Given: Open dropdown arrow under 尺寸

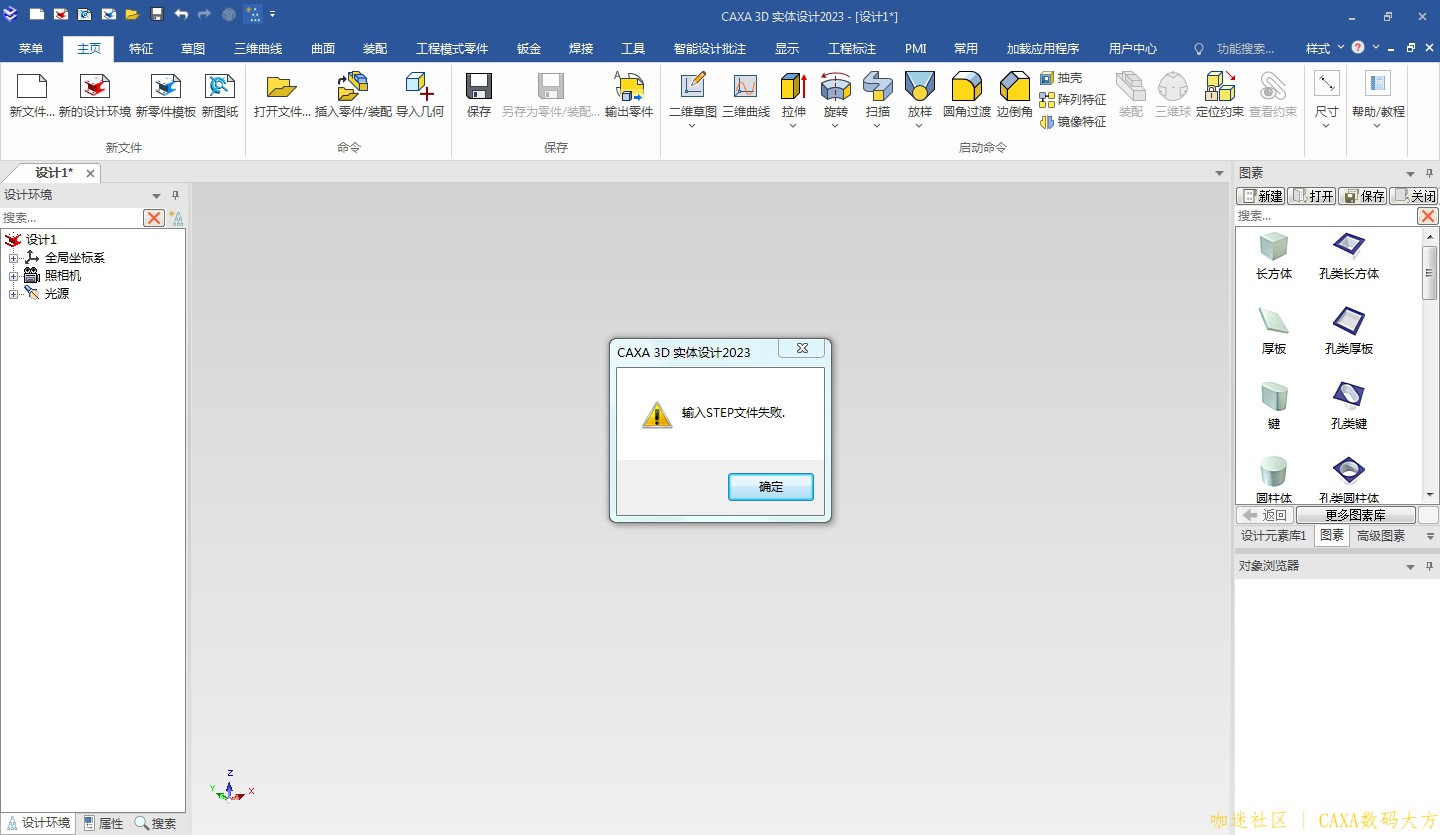Looking at the screenshot, I should tap(1327, 126).
